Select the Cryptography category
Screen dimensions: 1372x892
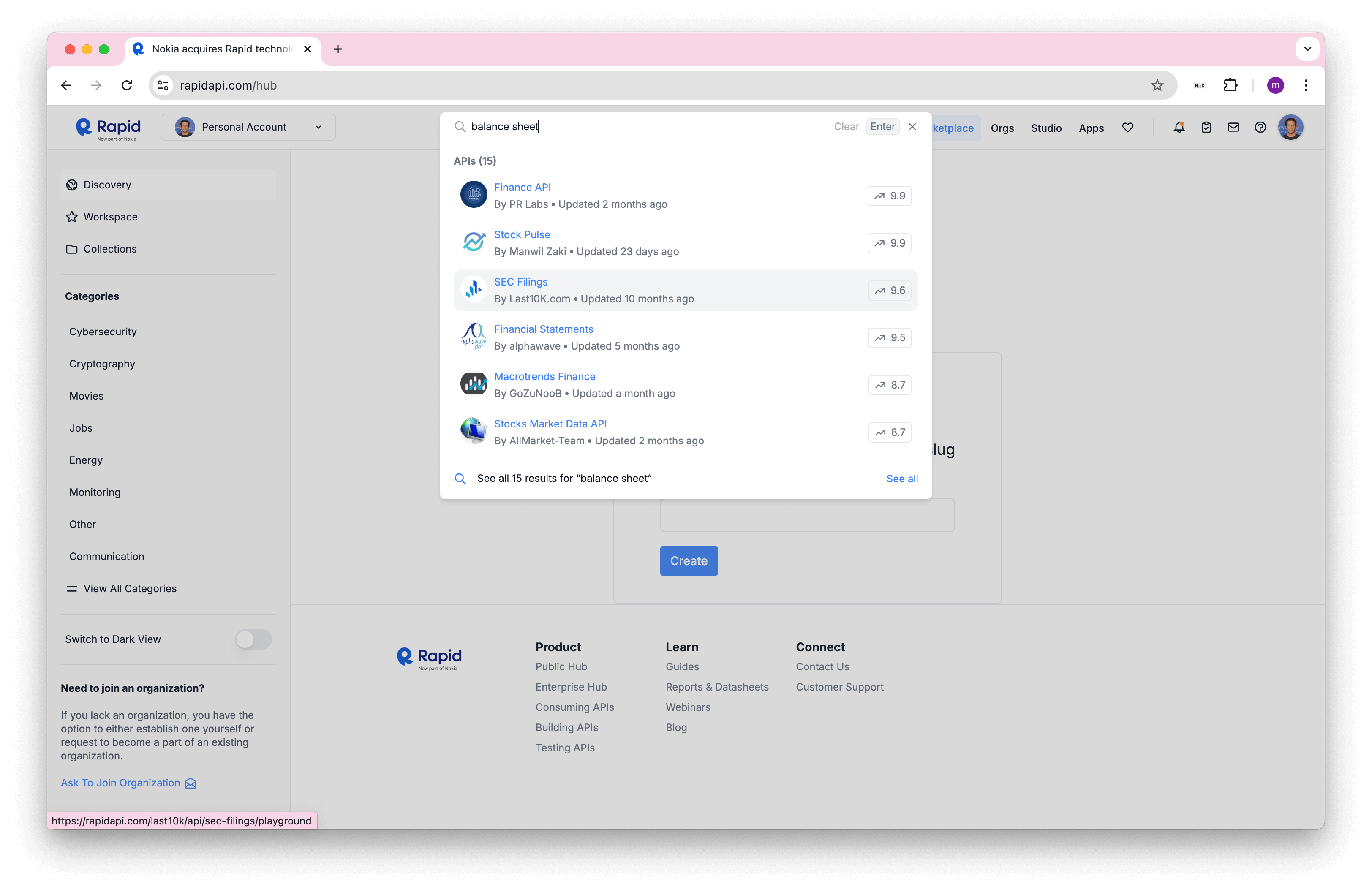pos(102,364)
